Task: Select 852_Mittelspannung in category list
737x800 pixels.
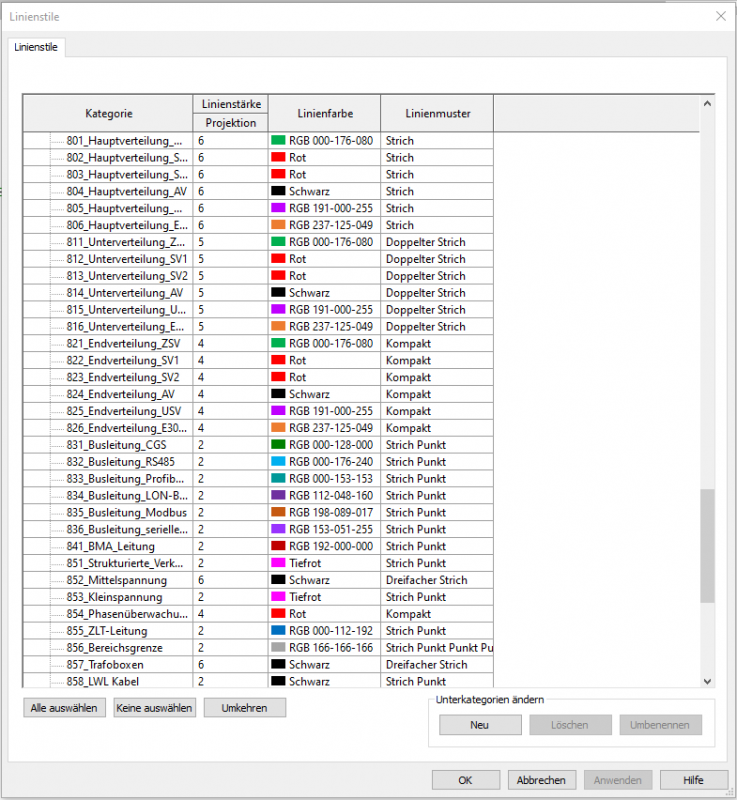Action: tap(116, 580)
